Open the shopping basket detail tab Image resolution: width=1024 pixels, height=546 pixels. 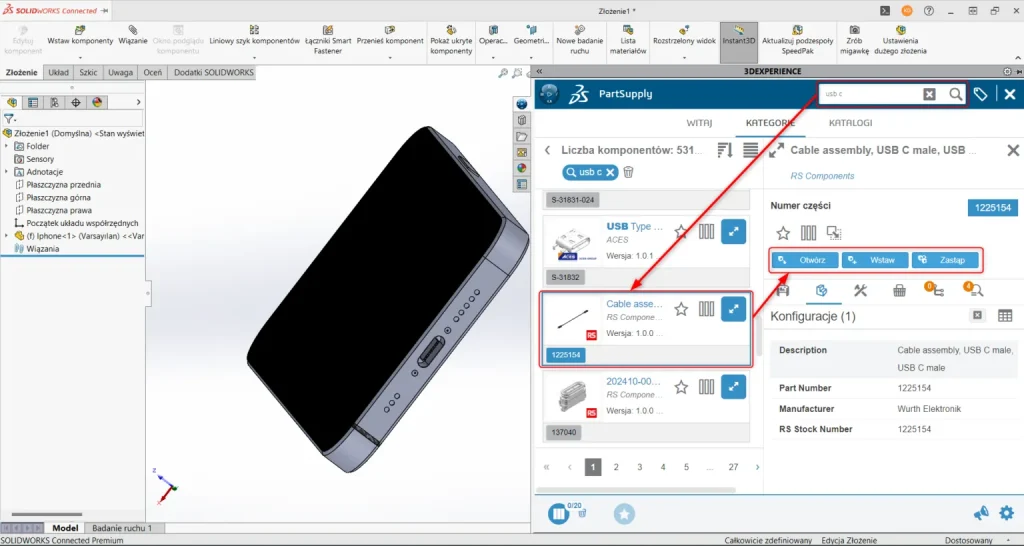point(899,291)
